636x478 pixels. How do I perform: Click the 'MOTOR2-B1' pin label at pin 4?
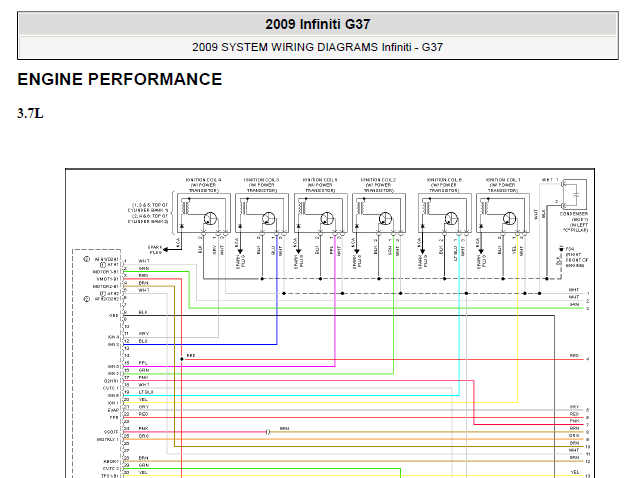pos(106,286)
